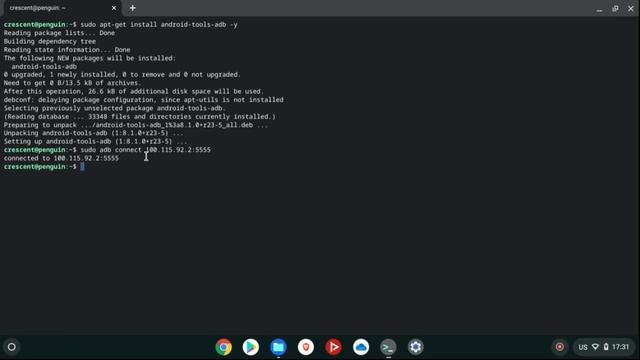Click the "Reading package lists... Done" line

coord(59,33)
